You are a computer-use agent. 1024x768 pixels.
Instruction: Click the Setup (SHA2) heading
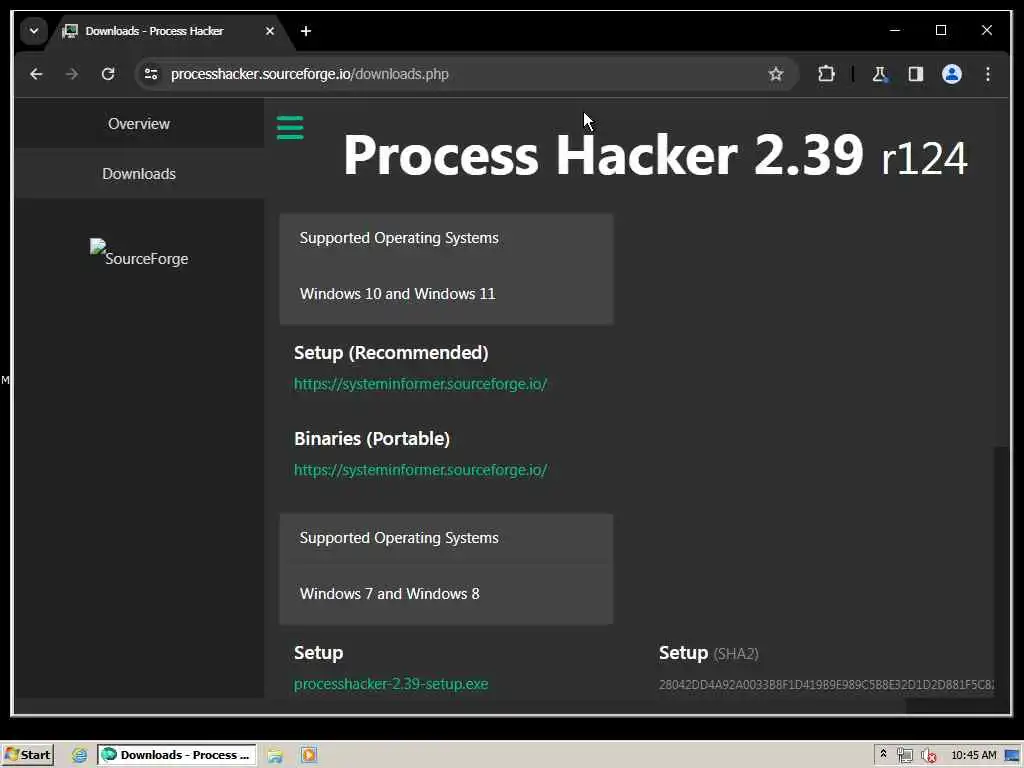709,653
